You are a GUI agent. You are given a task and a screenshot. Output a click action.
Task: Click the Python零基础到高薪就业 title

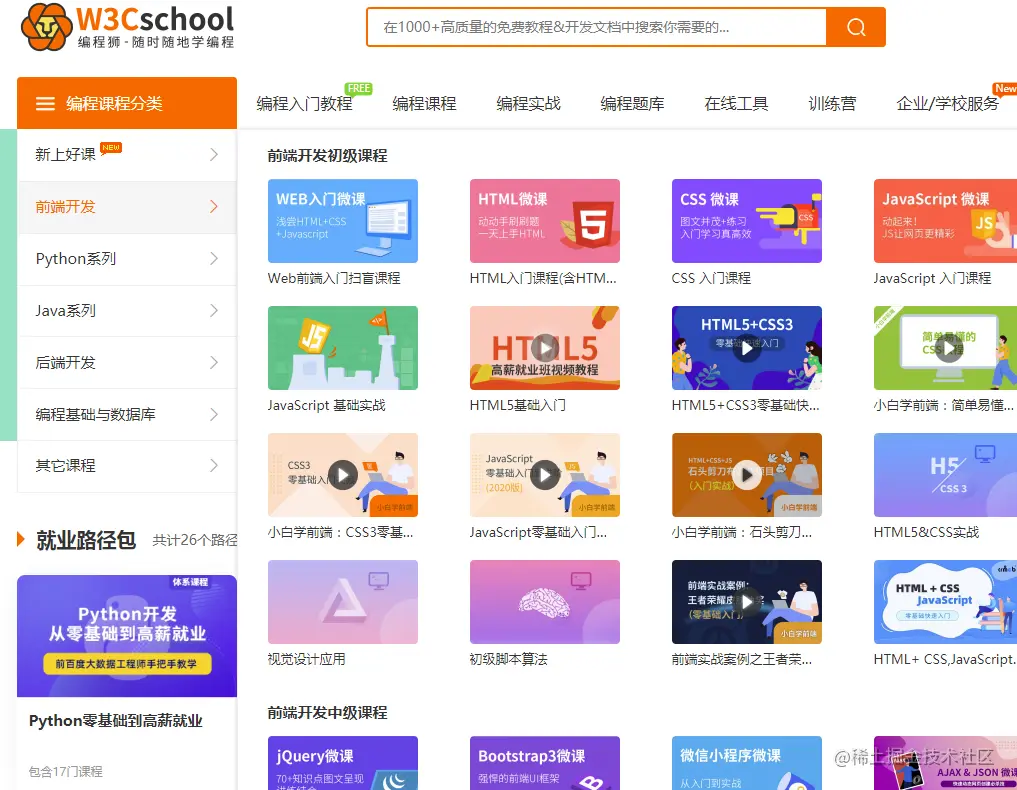coord(115,721)
